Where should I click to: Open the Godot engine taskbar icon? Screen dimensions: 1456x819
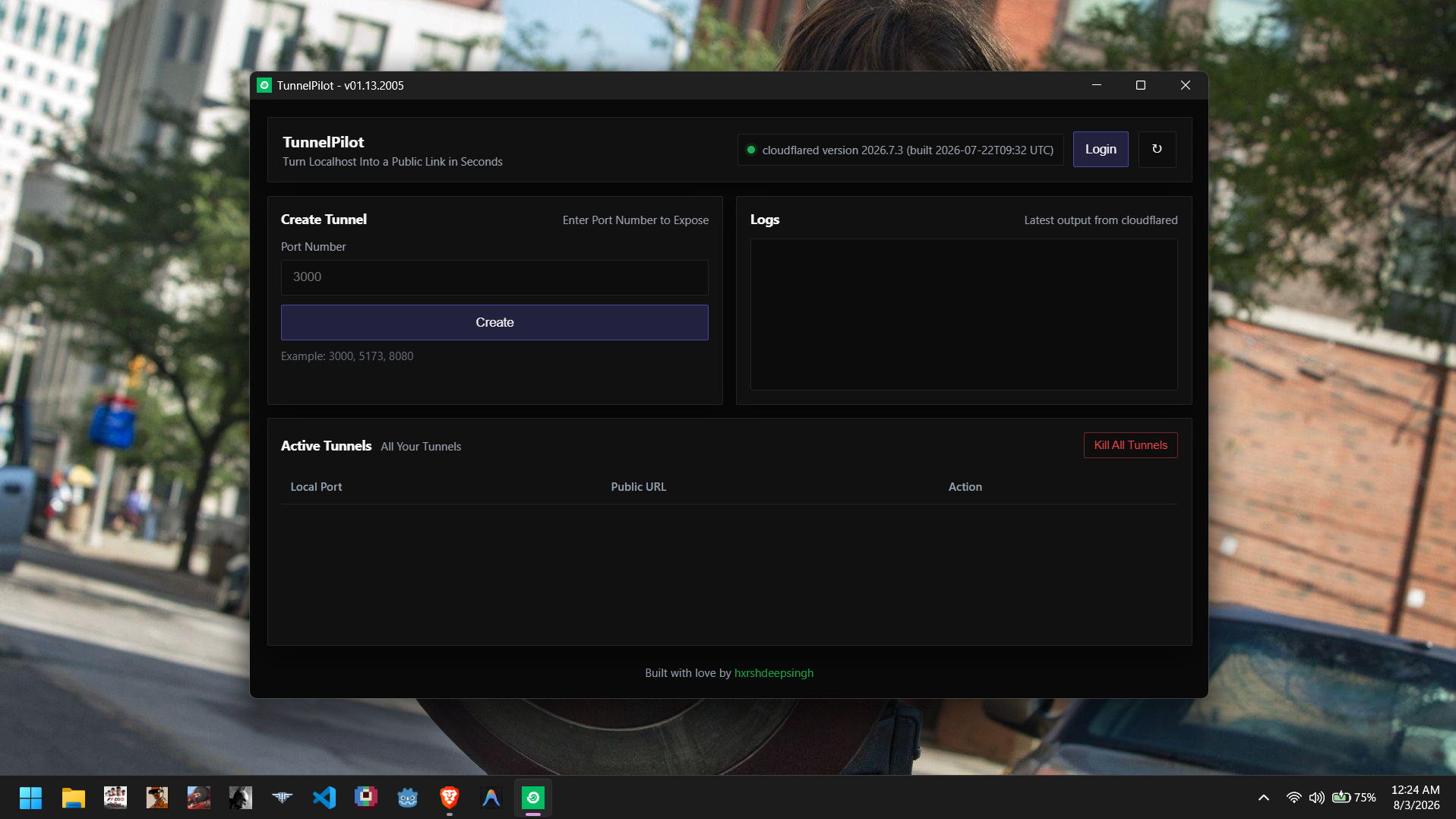pos(408,798)
